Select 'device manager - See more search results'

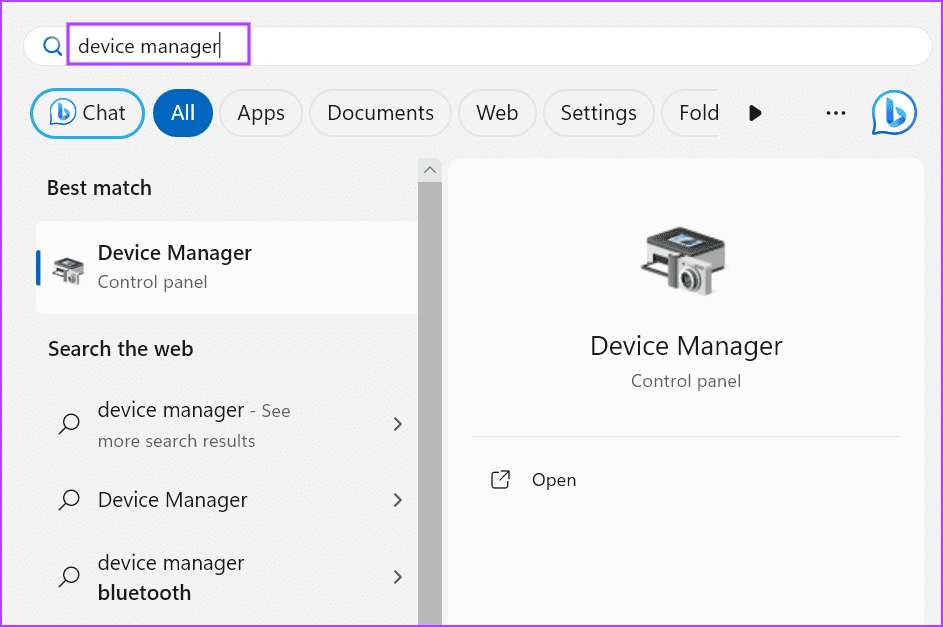click(x=227, y=424)
